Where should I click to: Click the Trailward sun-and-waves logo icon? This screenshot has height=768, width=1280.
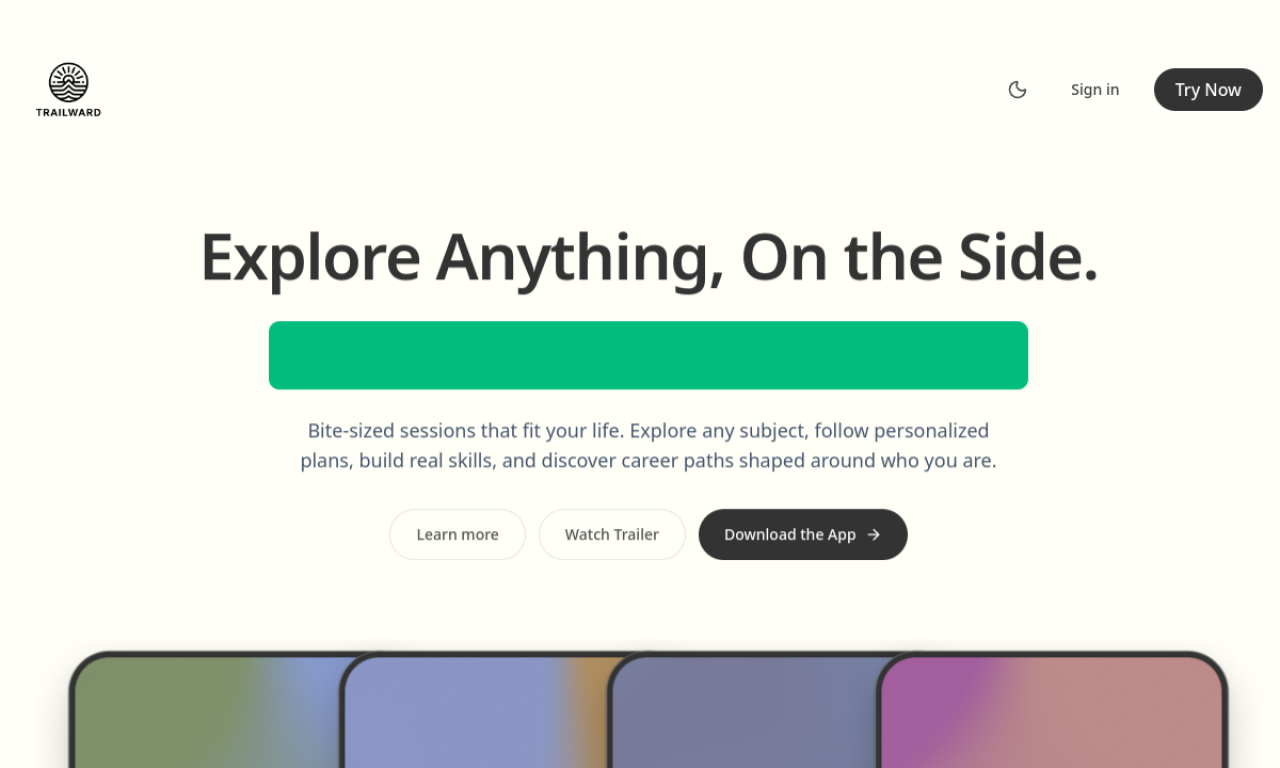point(68,83)
